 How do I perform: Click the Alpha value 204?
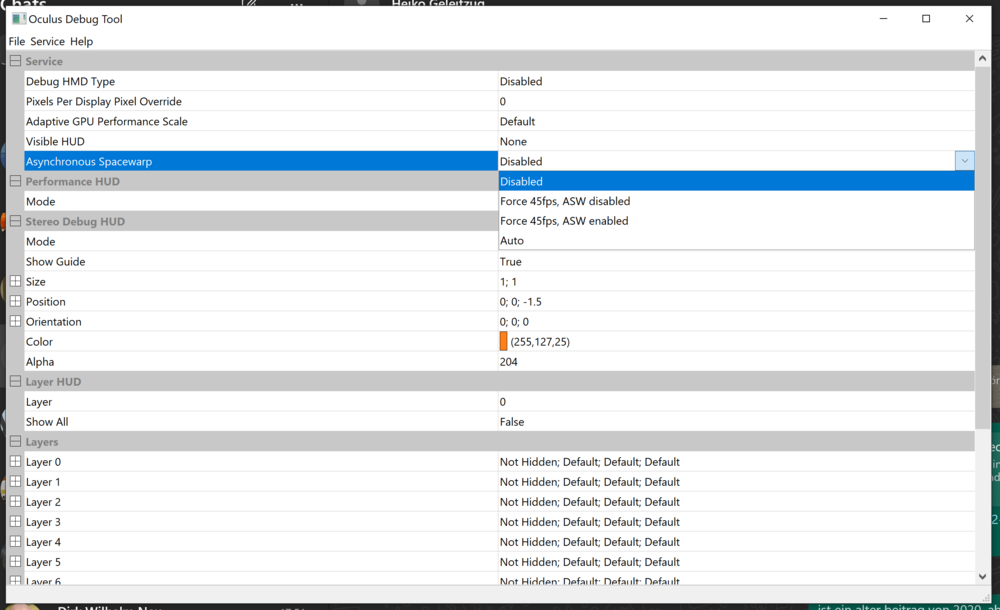[509, 362]
